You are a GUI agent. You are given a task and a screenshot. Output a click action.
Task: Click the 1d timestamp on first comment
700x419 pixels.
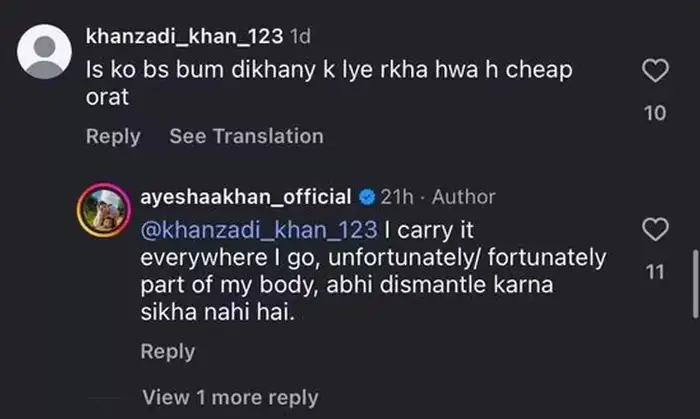pyautogui.click(x=300, y=37)
